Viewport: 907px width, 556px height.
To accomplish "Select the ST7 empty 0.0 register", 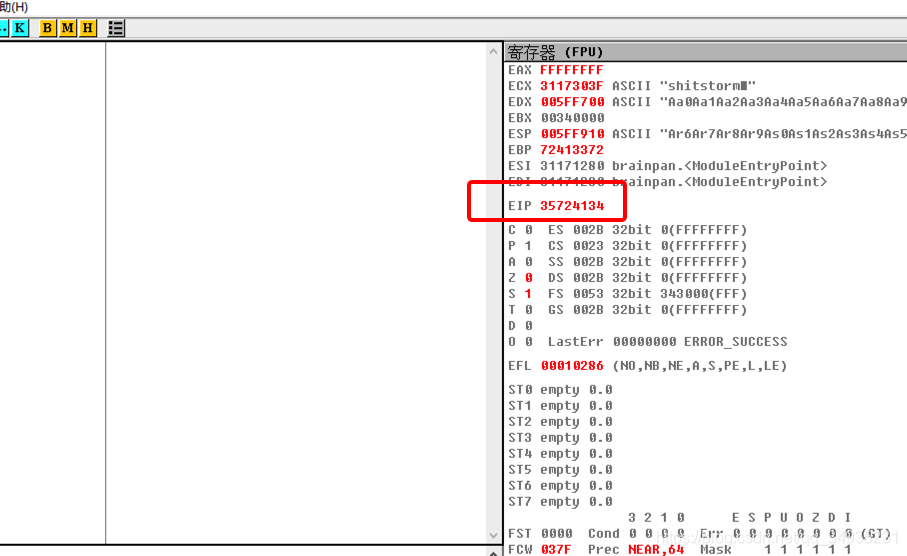I will coord(560,502).
